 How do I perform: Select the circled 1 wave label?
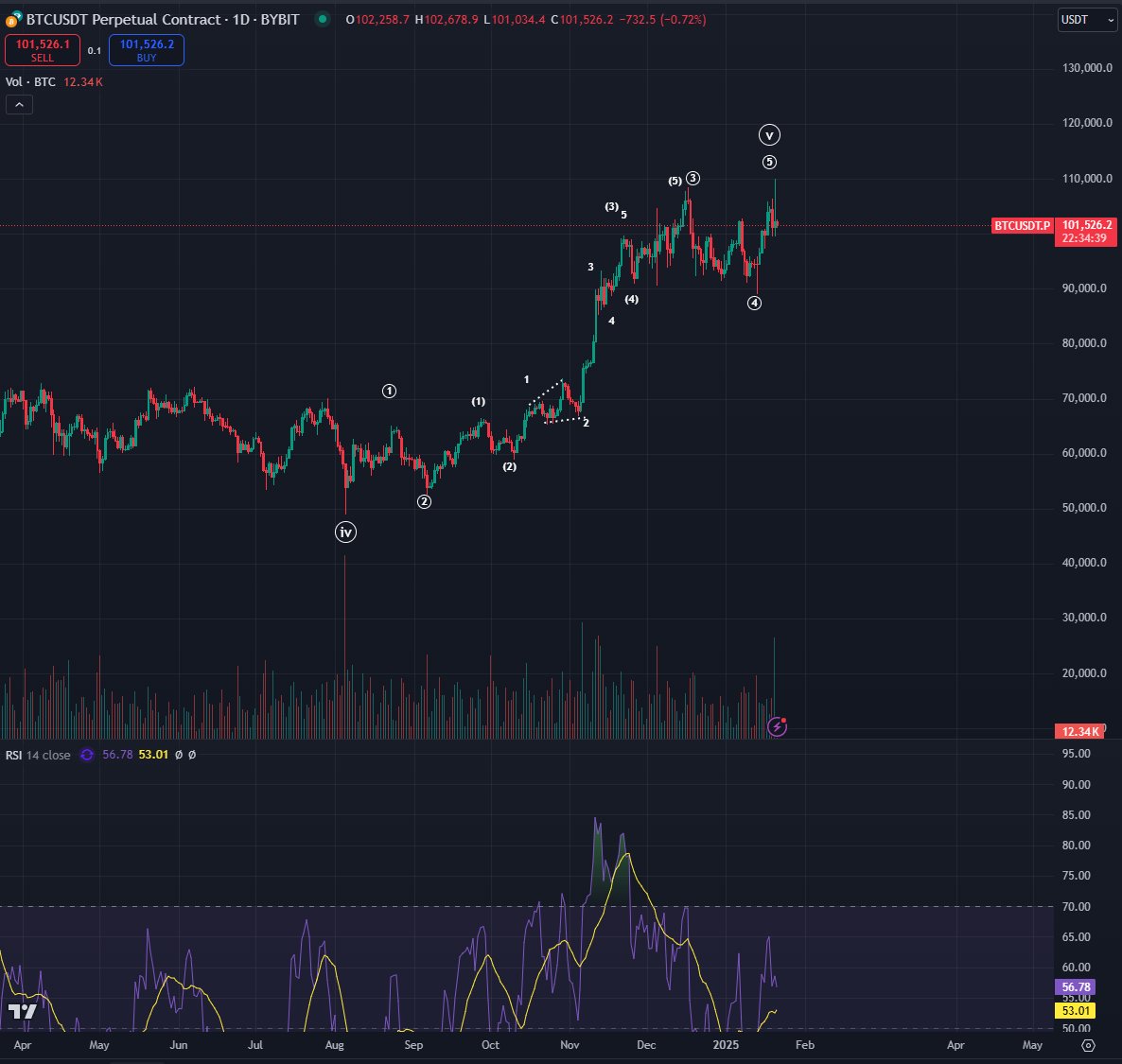(389, 392)
